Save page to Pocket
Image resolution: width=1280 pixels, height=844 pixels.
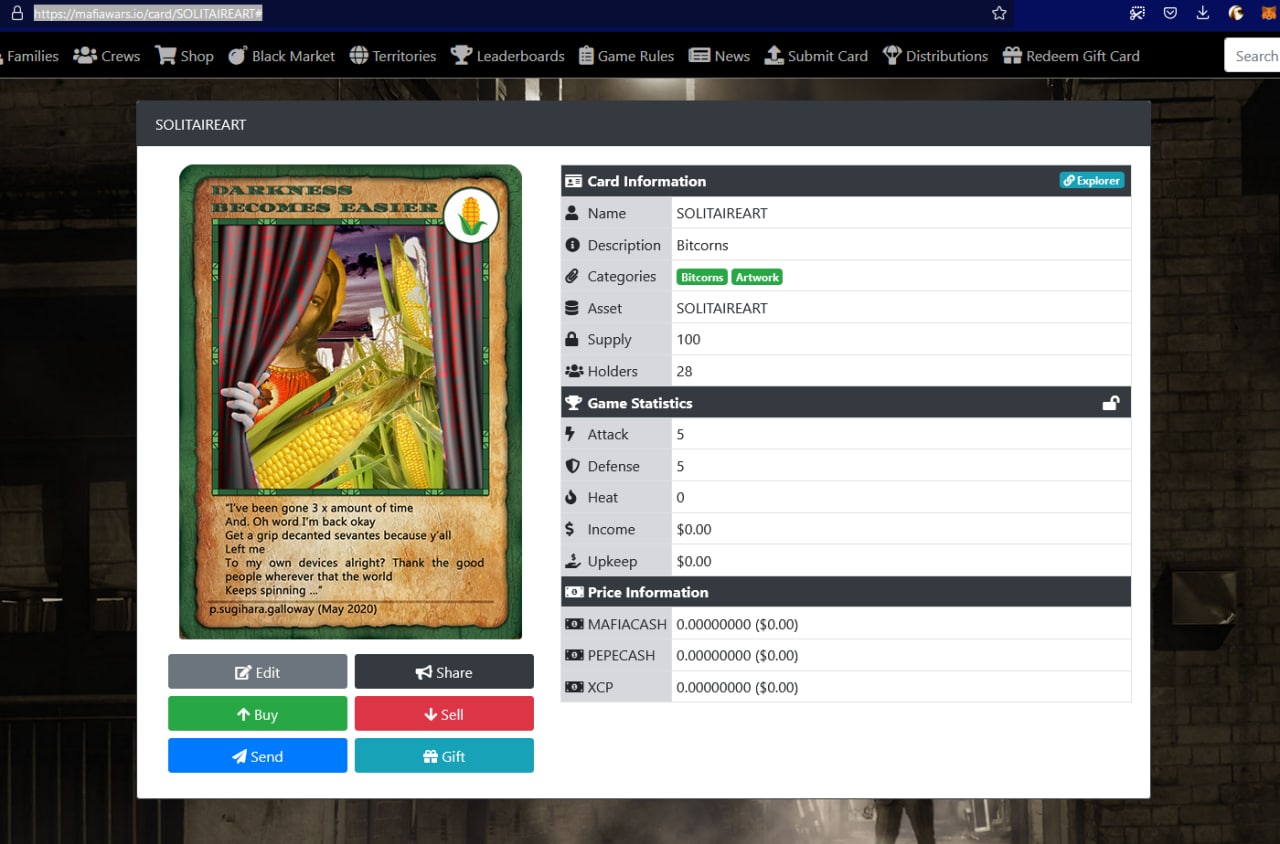1170,14
